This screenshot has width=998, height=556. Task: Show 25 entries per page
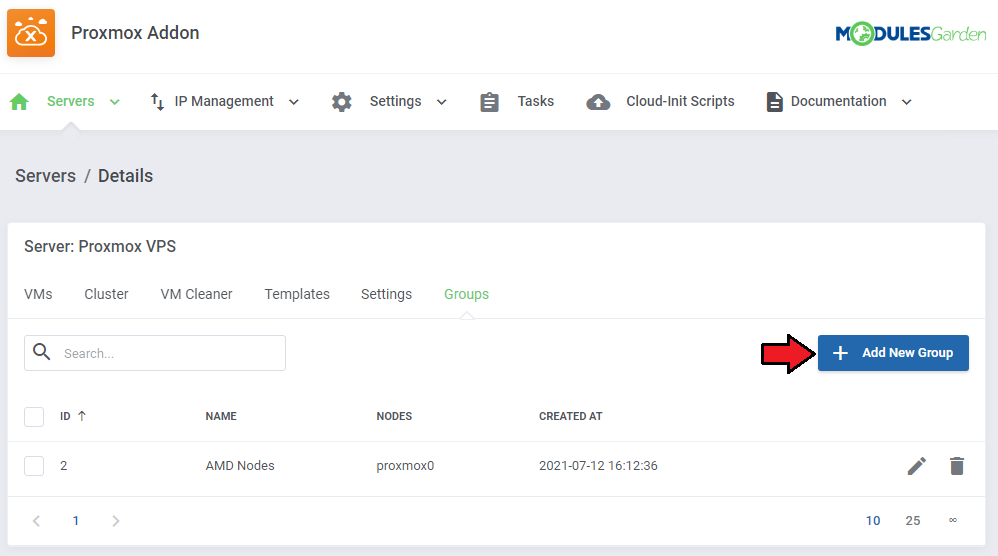pyautogui.click(x=913, y=521)
